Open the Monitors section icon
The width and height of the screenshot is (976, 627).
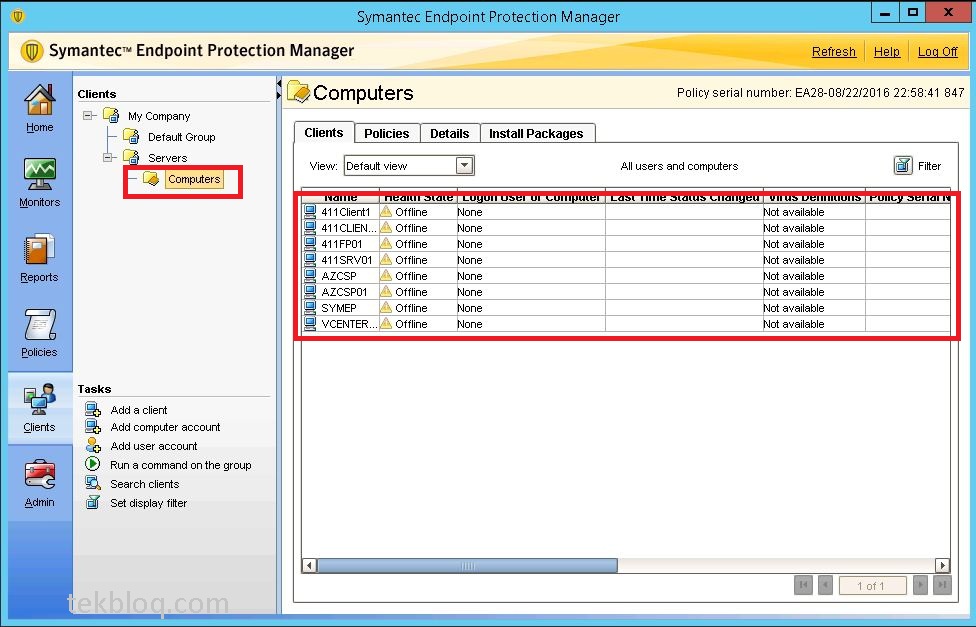[40, 175]
